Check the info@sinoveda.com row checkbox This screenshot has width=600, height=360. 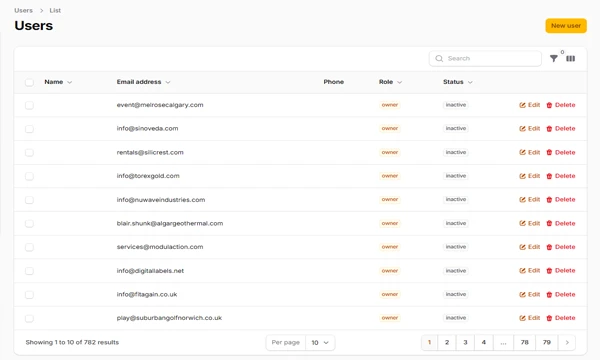[x=29, y=129]
